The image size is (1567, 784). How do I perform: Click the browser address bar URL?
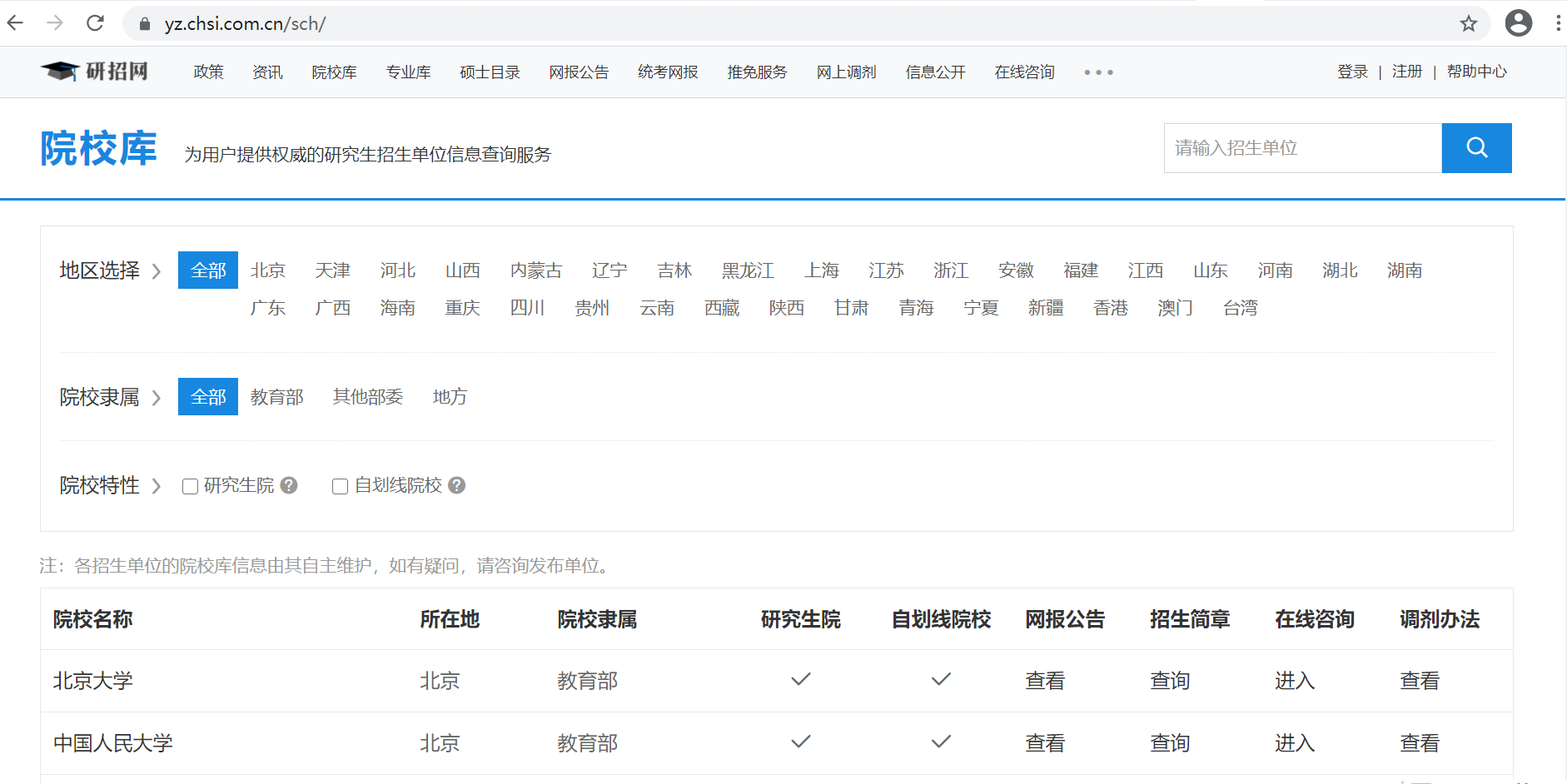245,23
